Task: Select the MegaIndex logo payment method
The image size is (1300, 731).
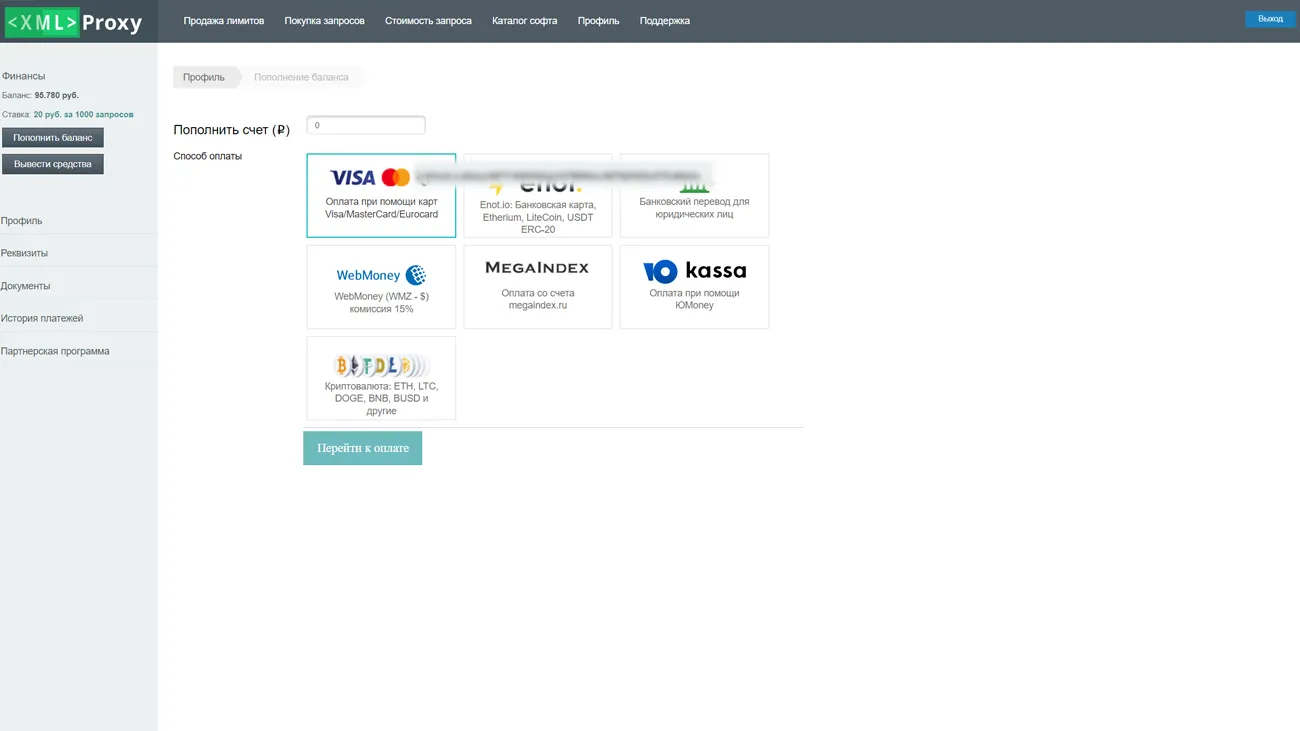Action: coord(537,268)
